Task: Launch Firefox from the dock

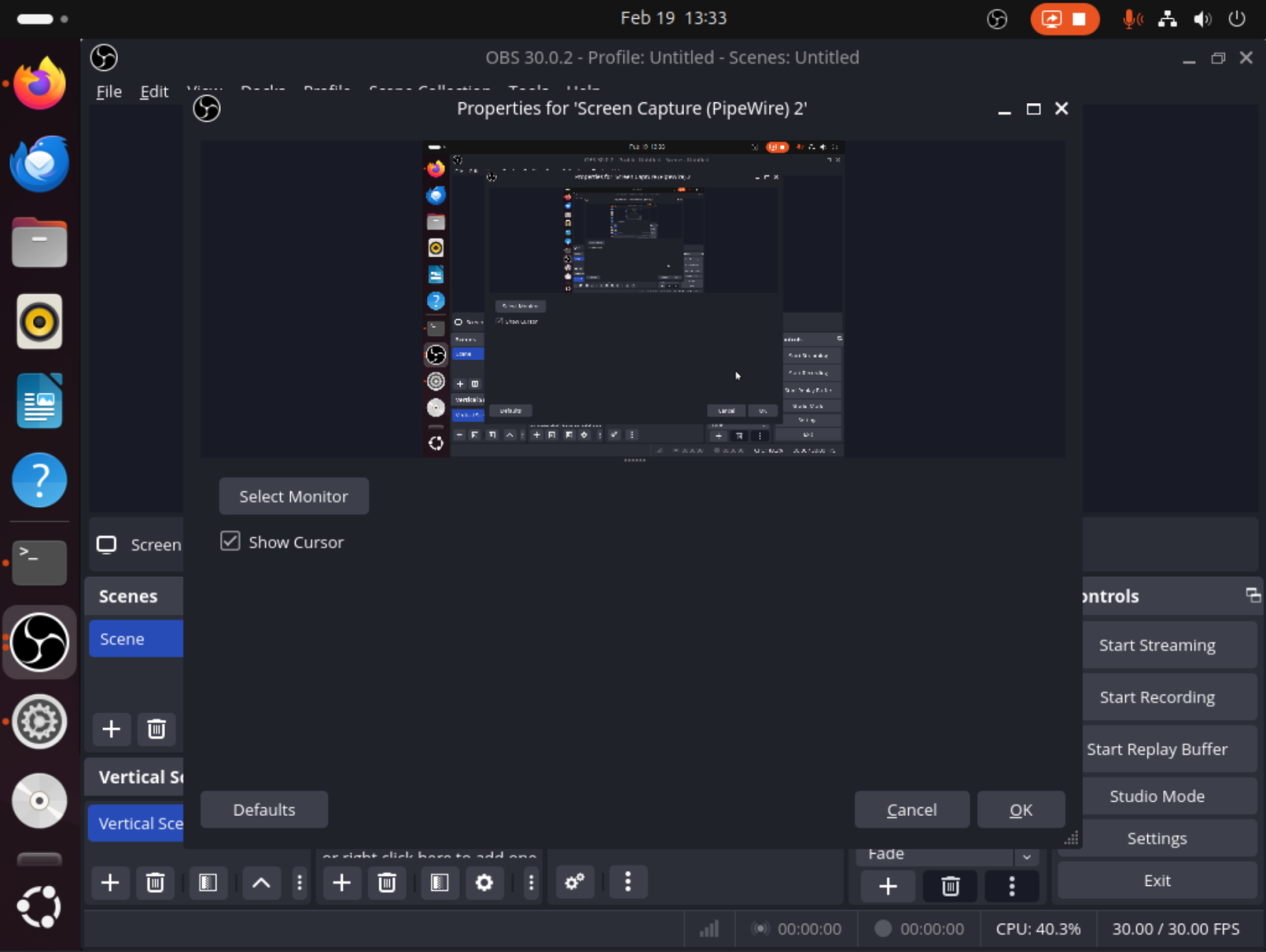Action: 39,82
